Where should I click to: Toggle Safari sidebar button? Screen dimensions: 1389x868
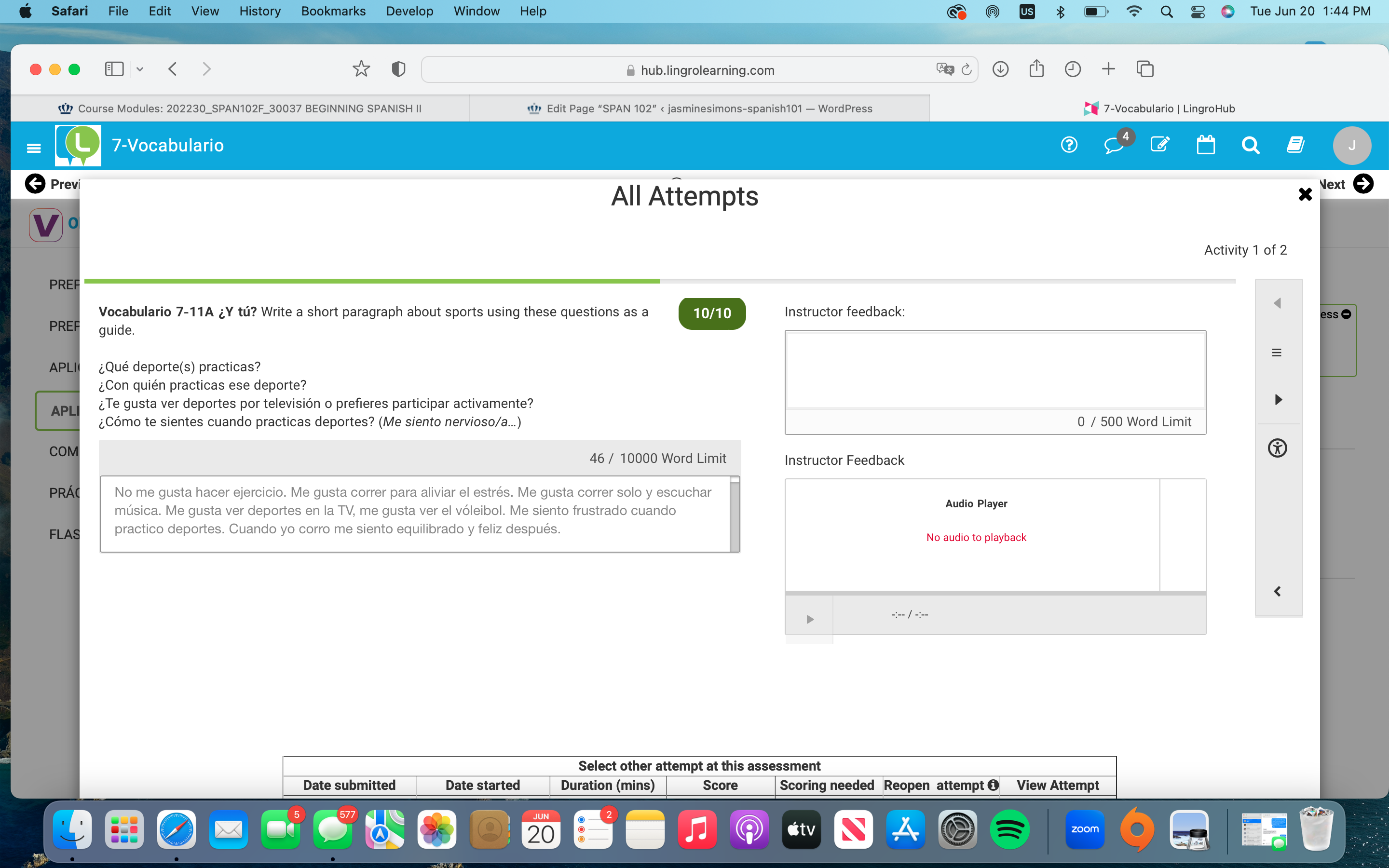point(114,69)
